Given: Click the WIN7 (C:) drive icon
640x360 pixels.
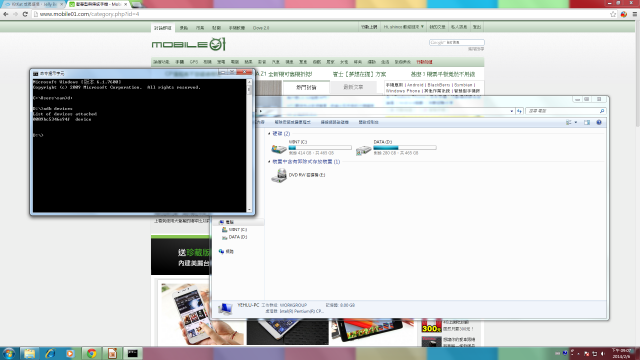Looking at the screenshot, I should (x=279, y=148).
